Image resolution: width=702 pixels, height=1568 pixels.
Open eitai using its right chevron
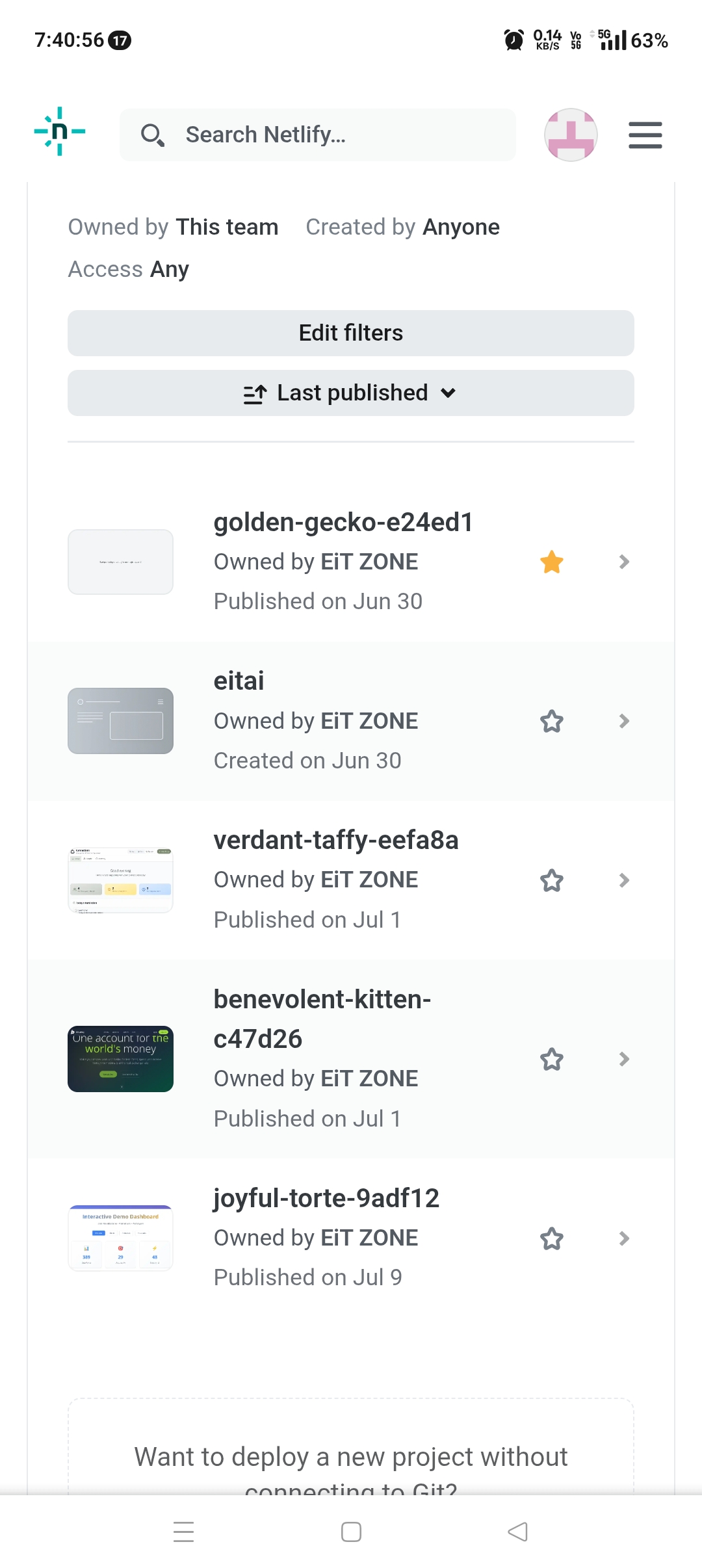624,721
